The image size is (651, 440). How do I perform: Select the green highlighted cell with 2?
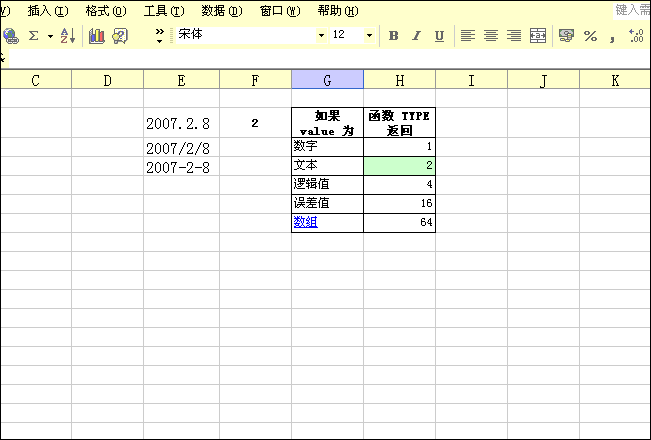click(399, 166)
